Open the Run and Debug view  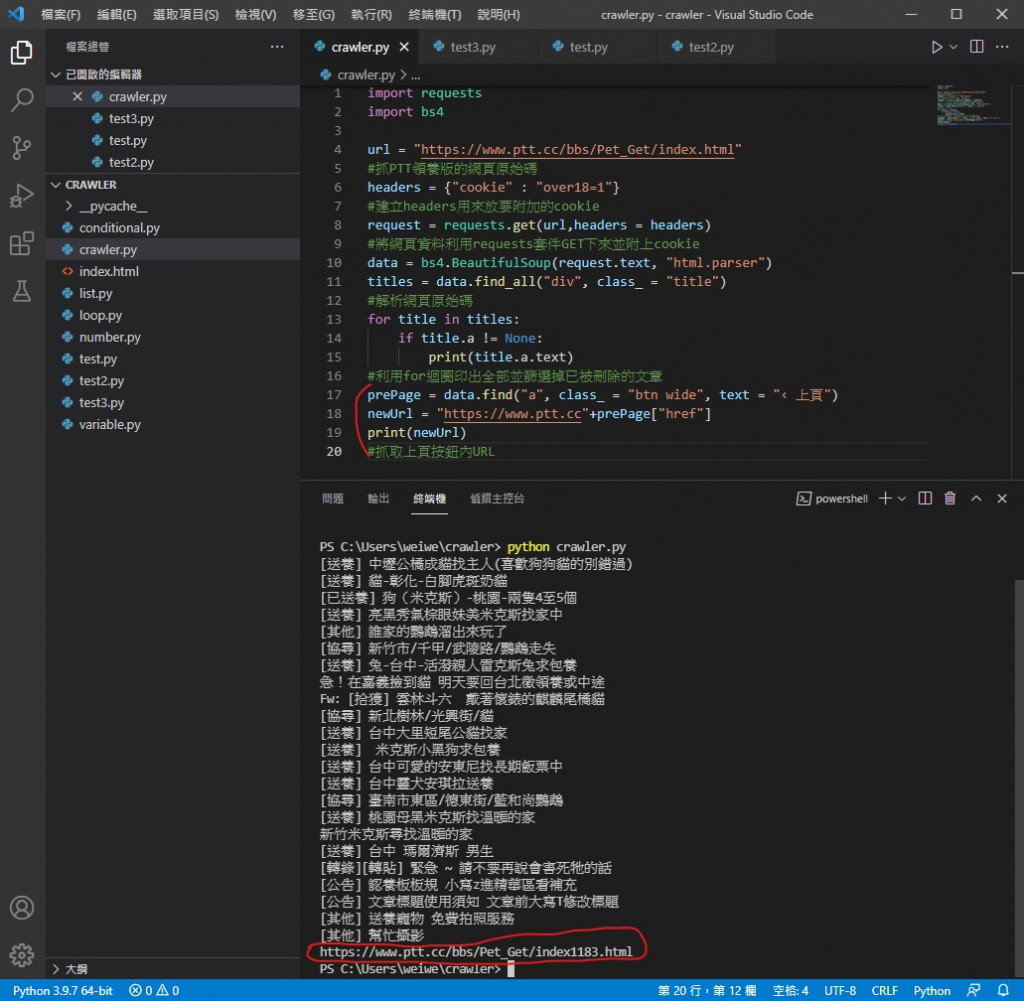(22, 196)
